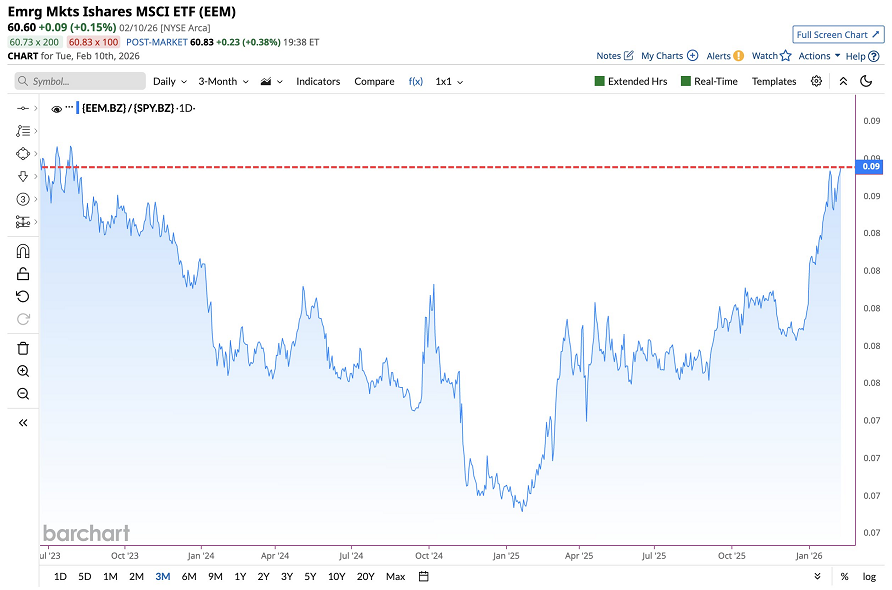The height and width of the screenshot is (590, 892).
Task: Delete drawings with the trash icon
Action: click(x=23, y=348)
